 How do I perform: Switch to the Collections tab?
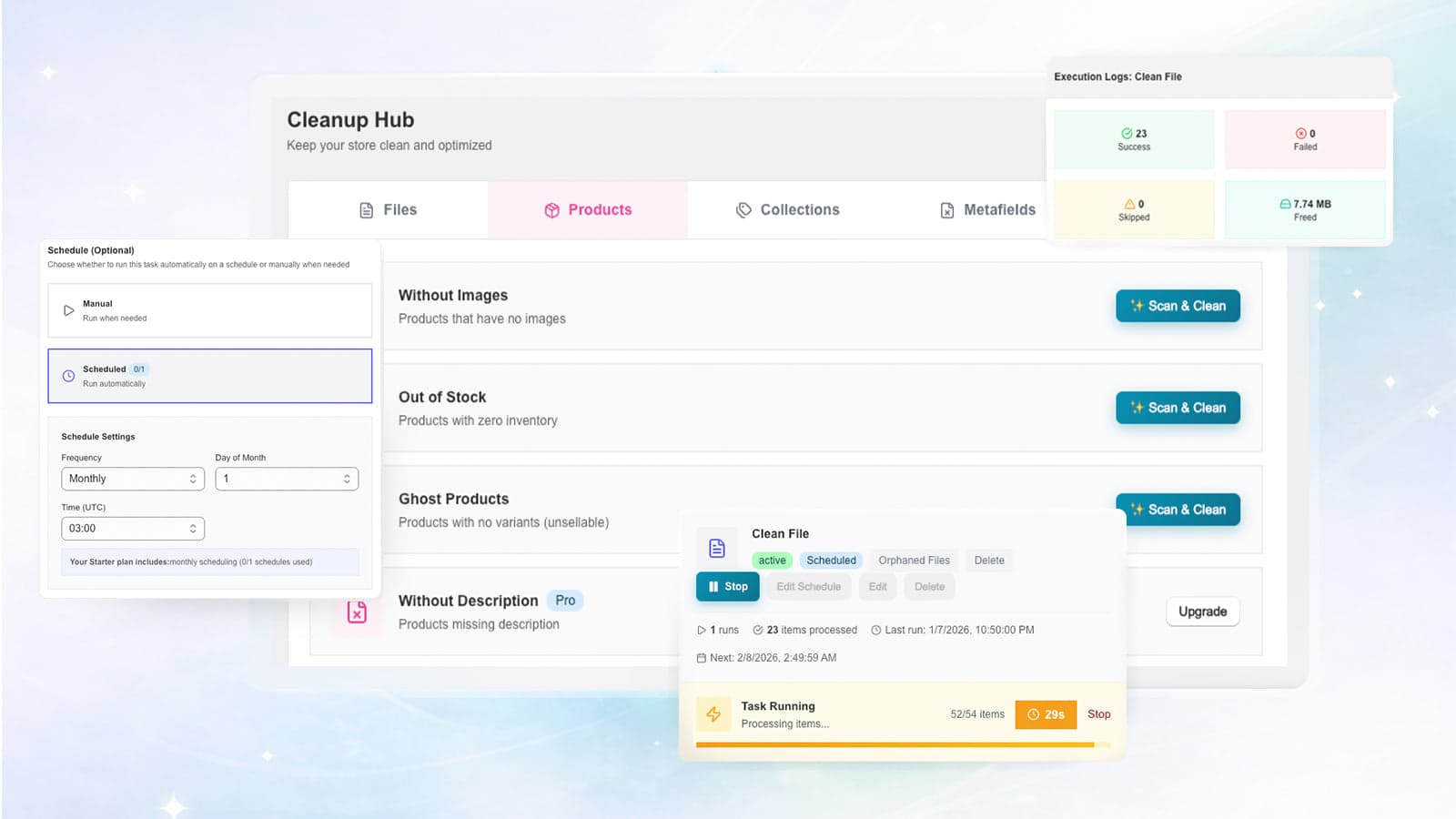(788, 210)
